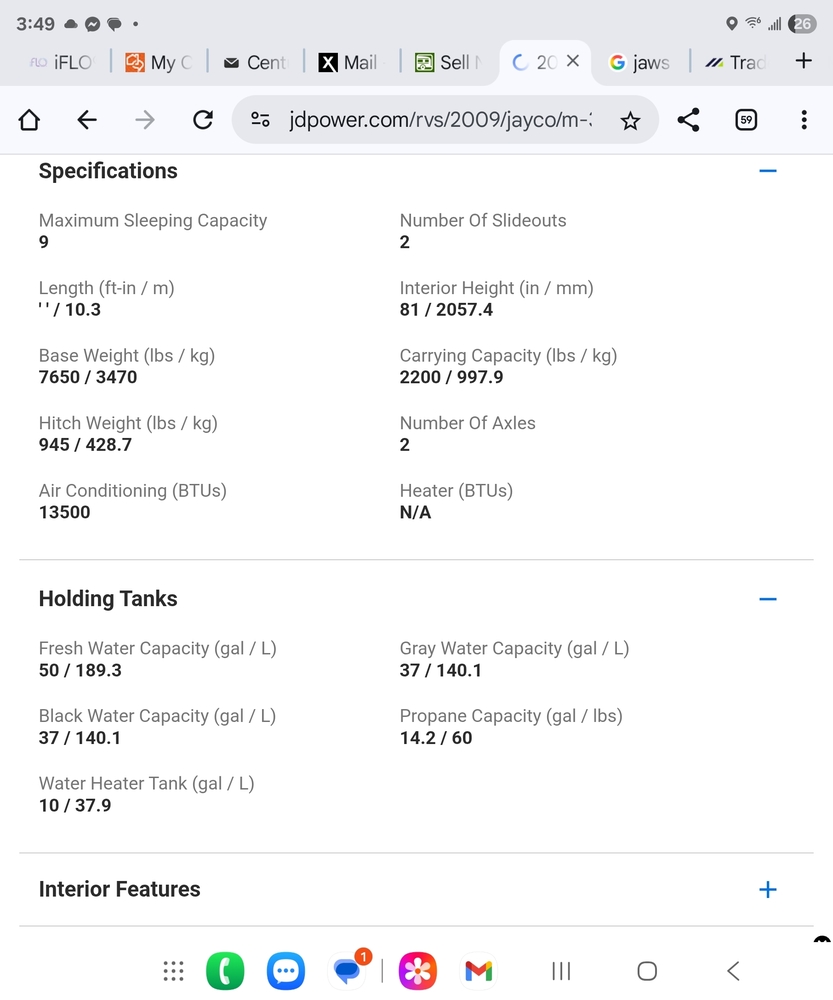The width and height of the screenshot is (833, 1000).
Task: Open the app drawer grid icon
Action: 173,970
